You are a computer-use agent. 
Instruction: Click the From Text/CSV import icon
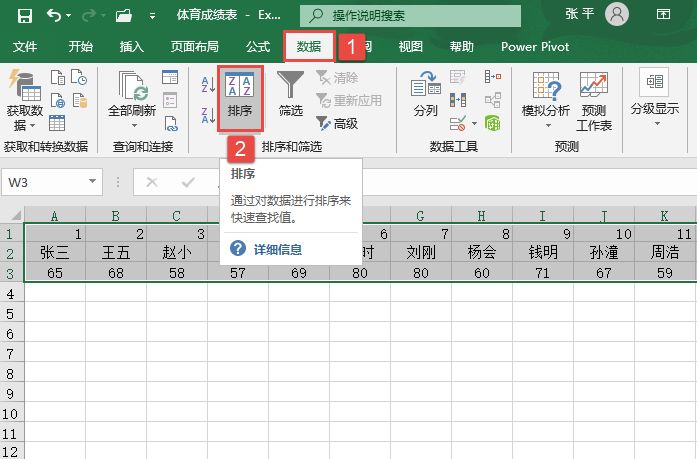tap(58, 77)
